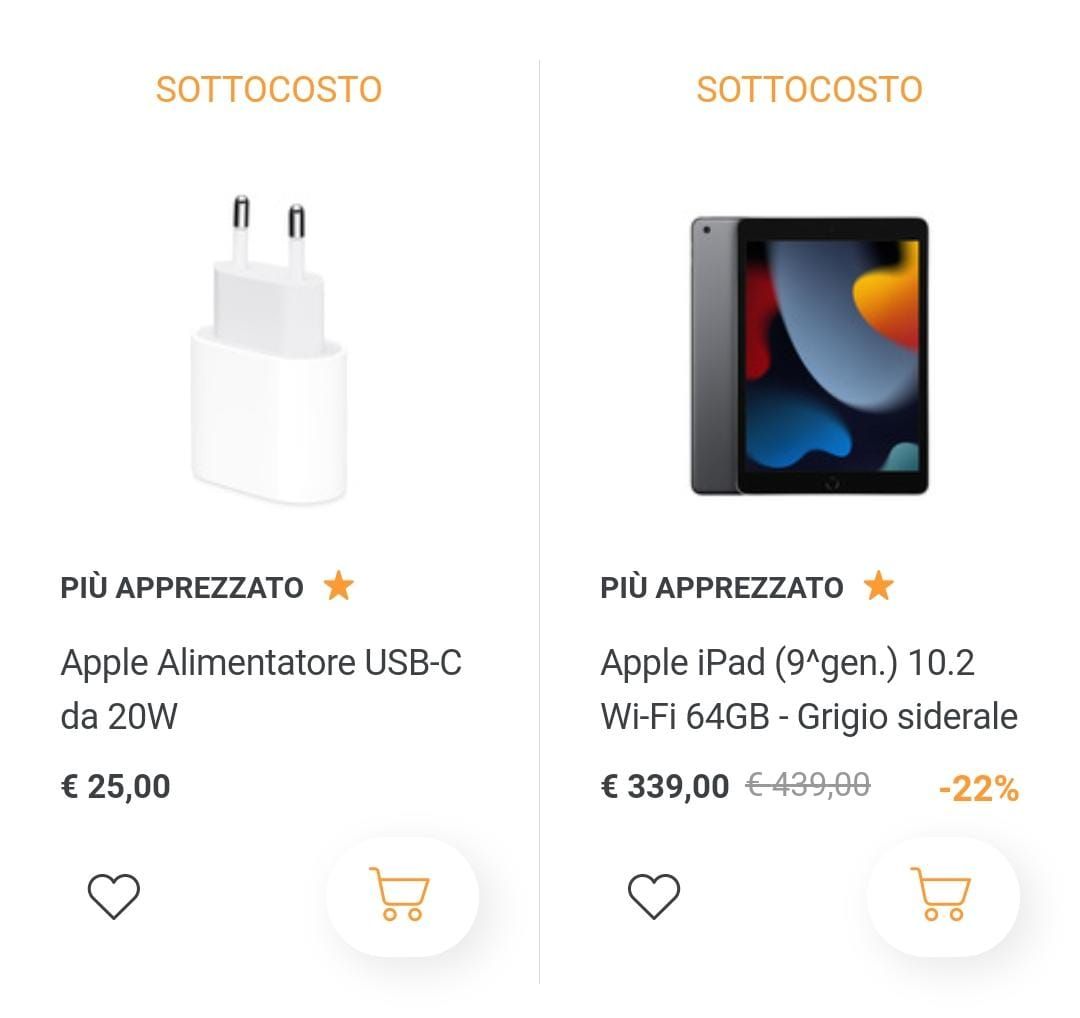
Task: Open Apple iPad (9^gen.) 10.2 title link
Action: tap(808, 689)
